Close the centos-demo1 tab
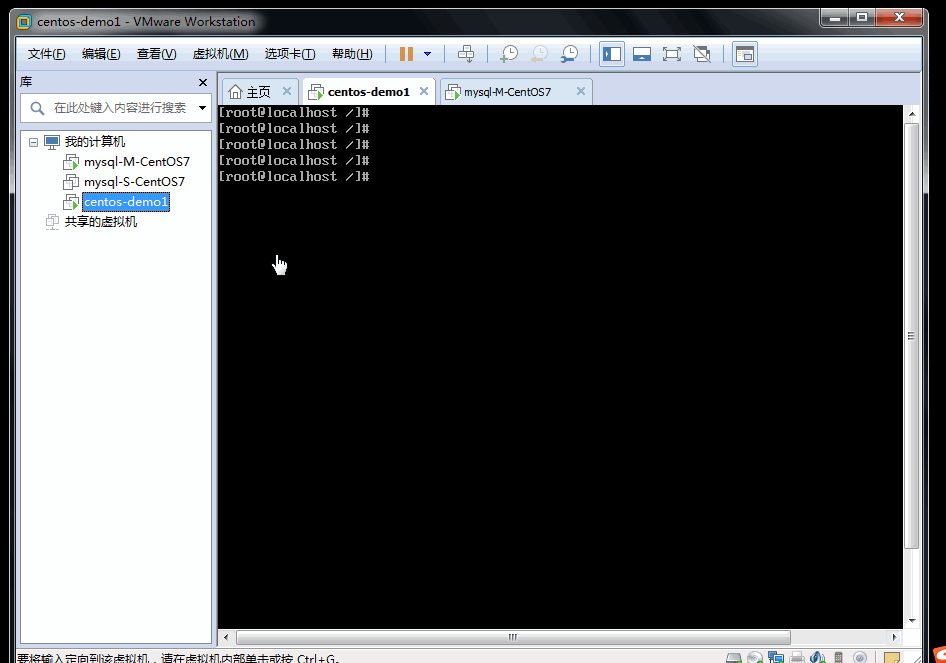946x663 pixels. point(424,91)
